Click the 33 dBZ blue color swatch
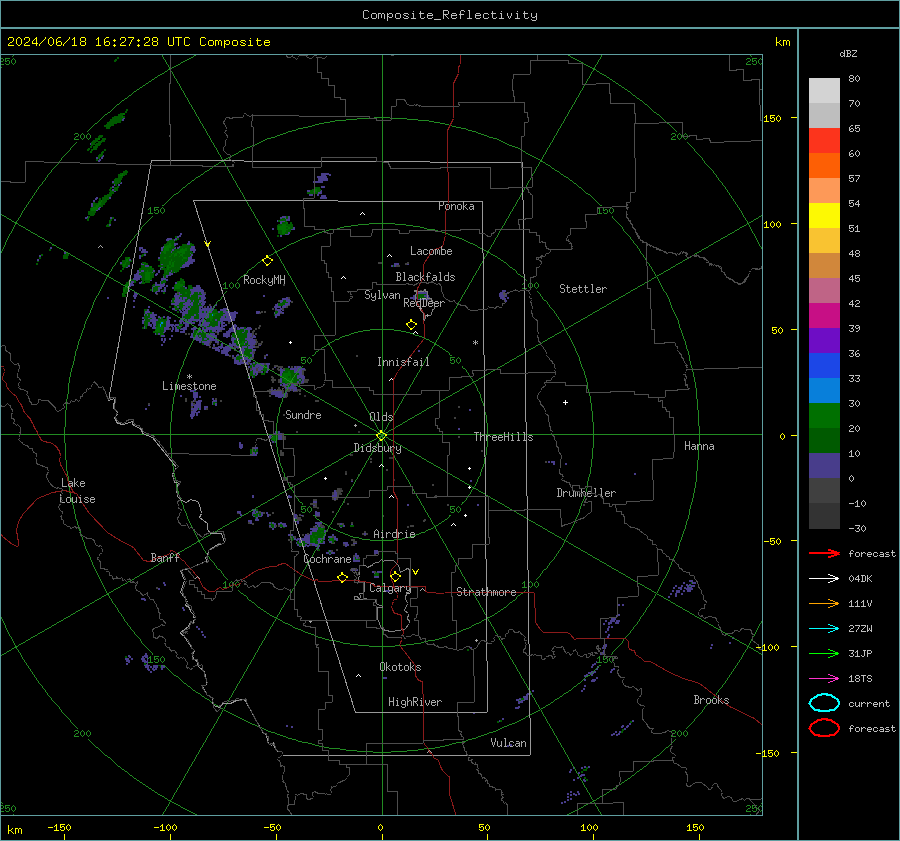The width and height of the screenshot is (900, 841). pos(824,365)
